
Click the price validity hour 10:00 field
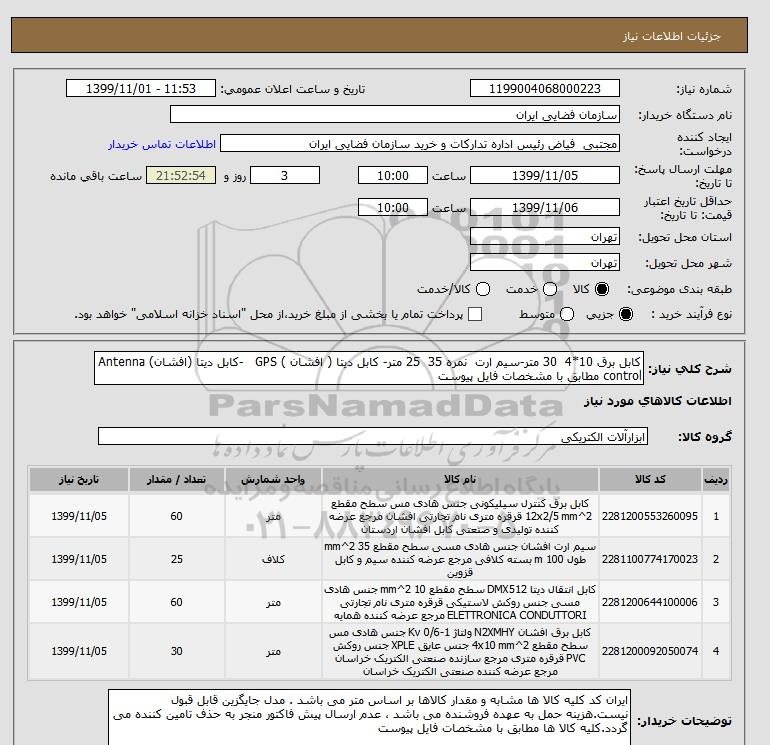pyautogui.click(x=393, y=207)
